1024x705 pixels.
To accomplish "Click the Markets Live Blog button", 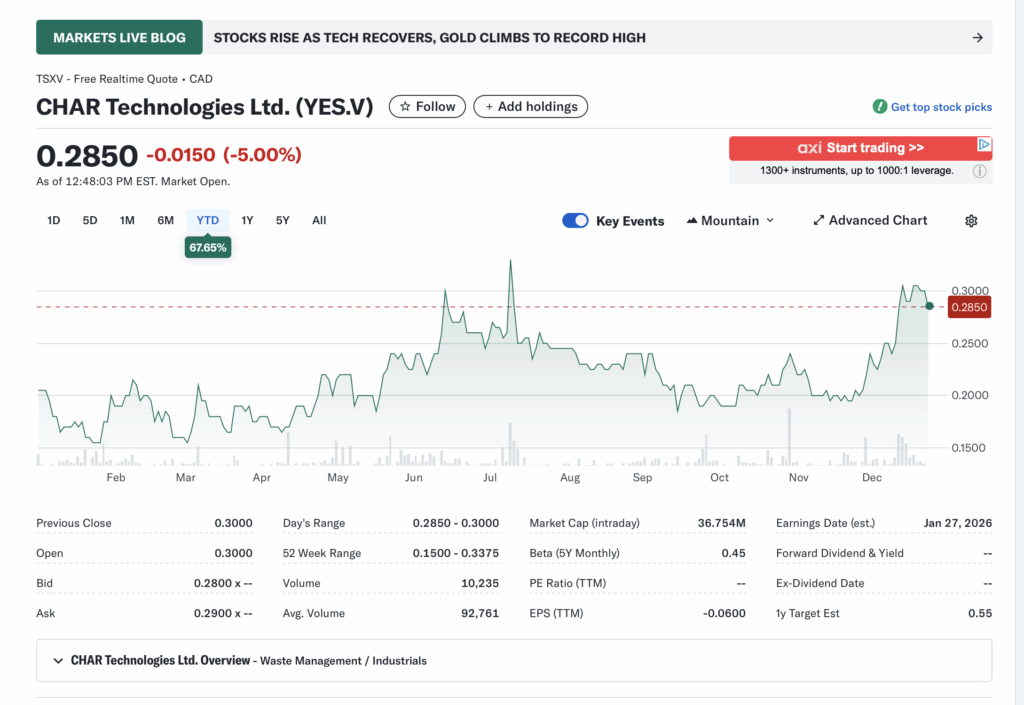I will coord(119,36).
